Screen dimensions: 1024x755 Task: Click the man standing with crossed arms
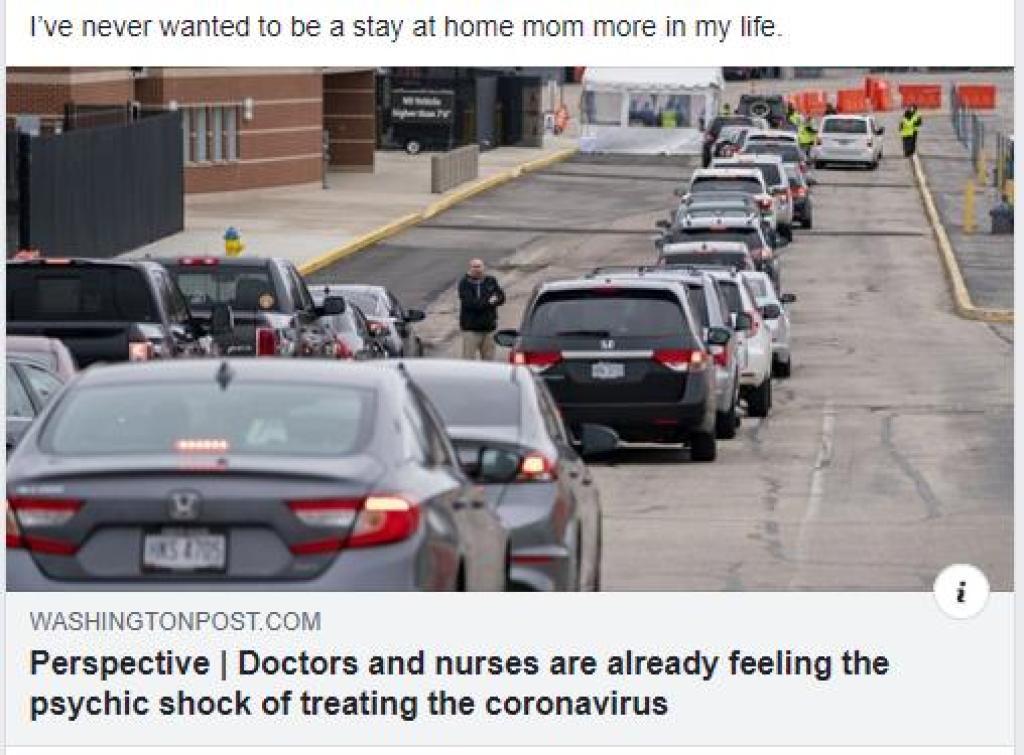tap(480, 309)
